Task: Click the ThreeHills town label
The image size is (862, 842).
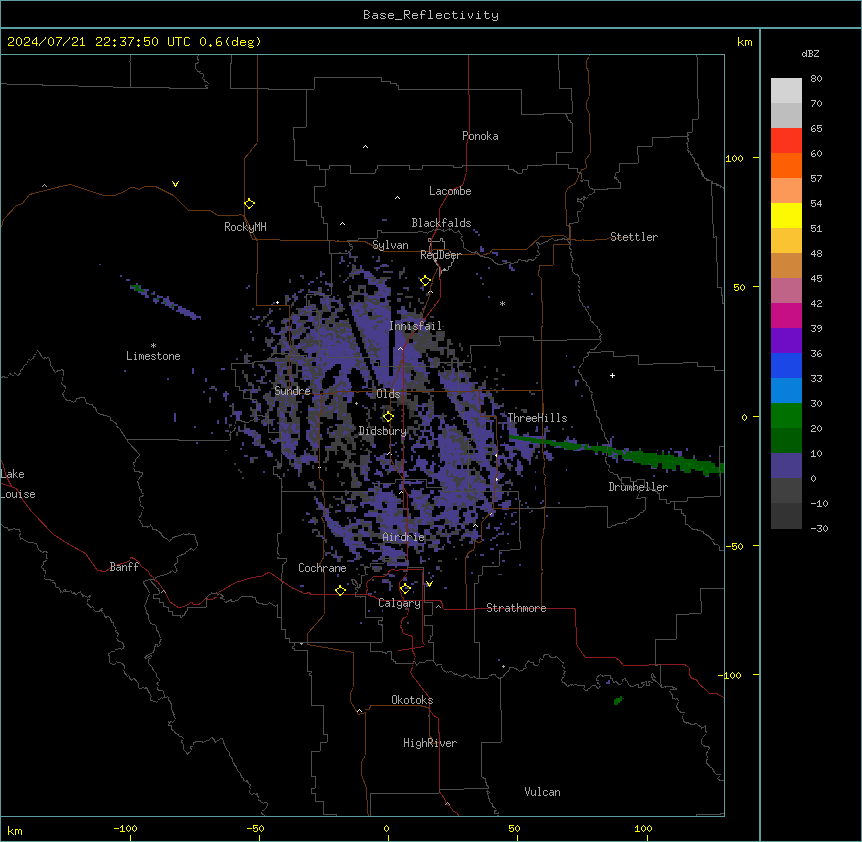Action: coord(537,418)
